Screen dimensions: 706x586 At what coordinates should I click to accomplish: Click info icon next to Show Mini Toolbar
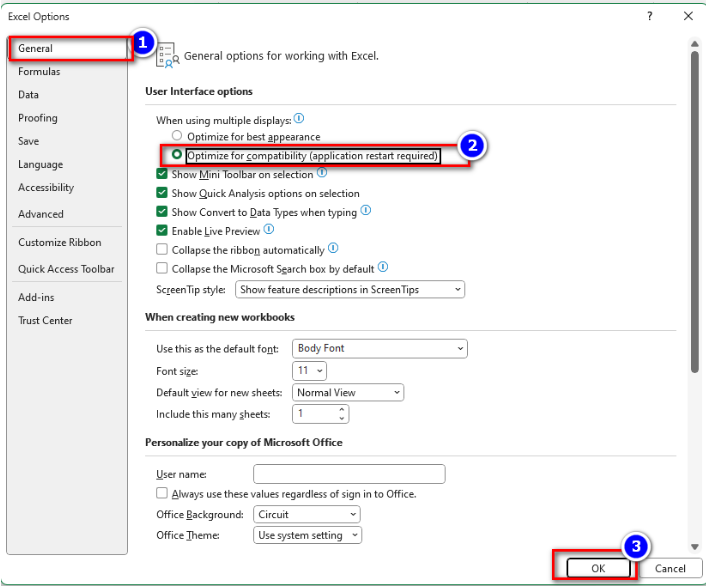[322, 173]
